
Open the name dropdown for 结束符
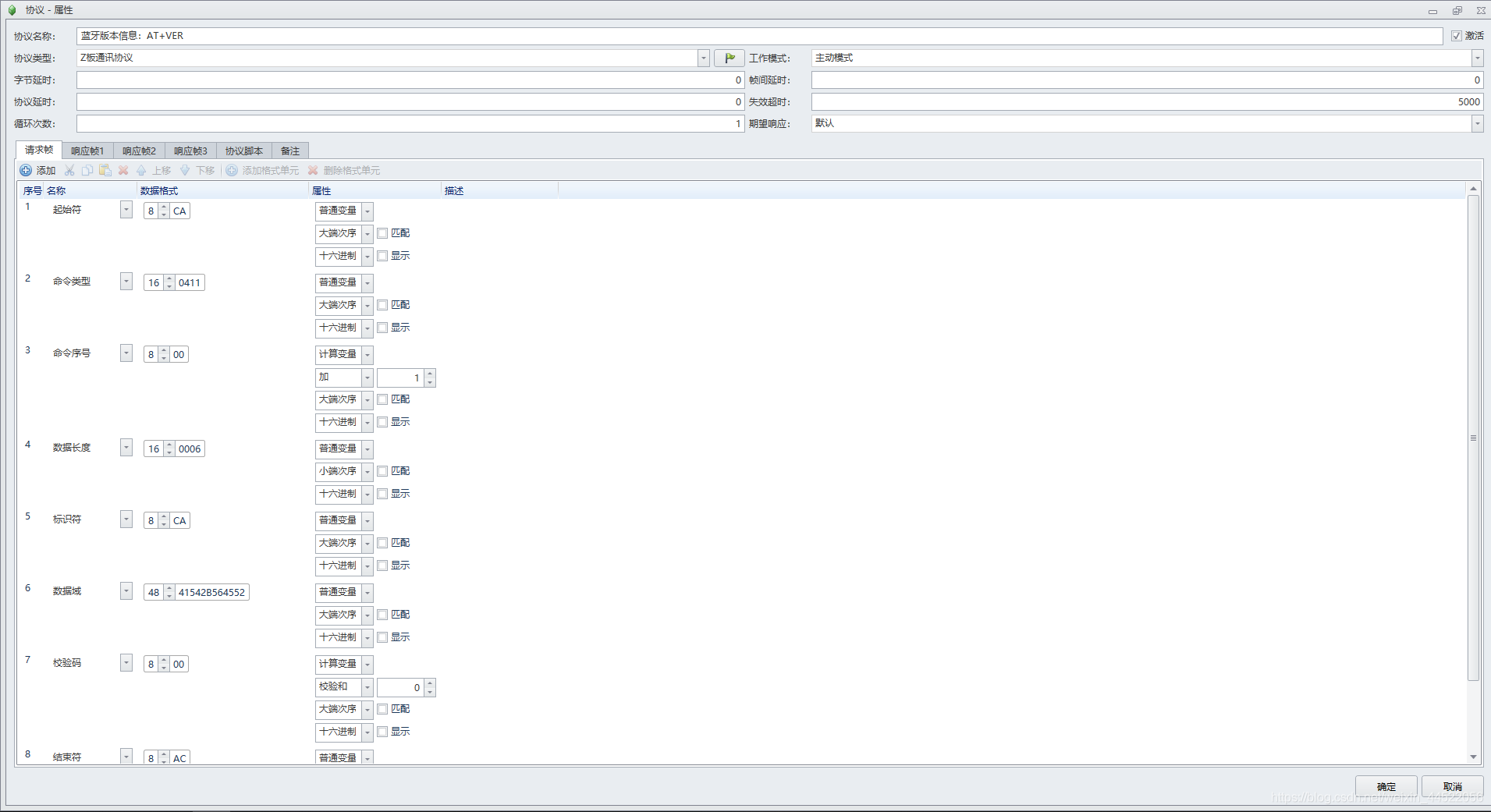pos(126,756)
